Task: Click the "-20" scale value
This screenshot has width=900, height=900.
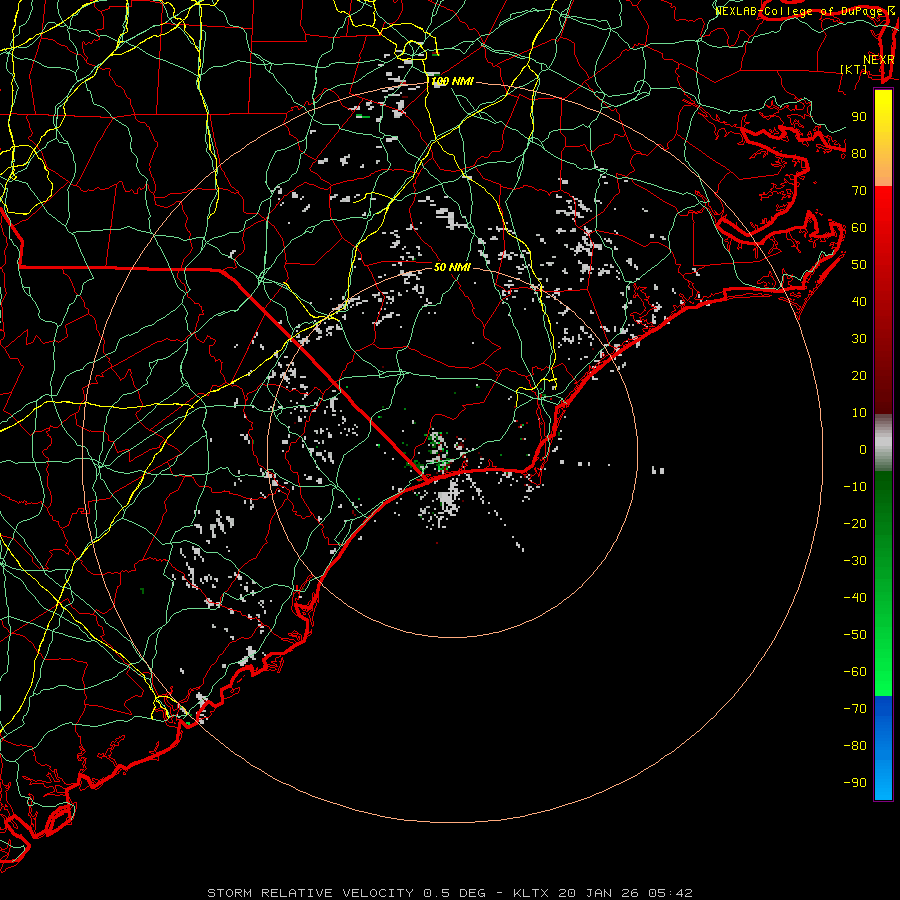Action: coord(855,524)
